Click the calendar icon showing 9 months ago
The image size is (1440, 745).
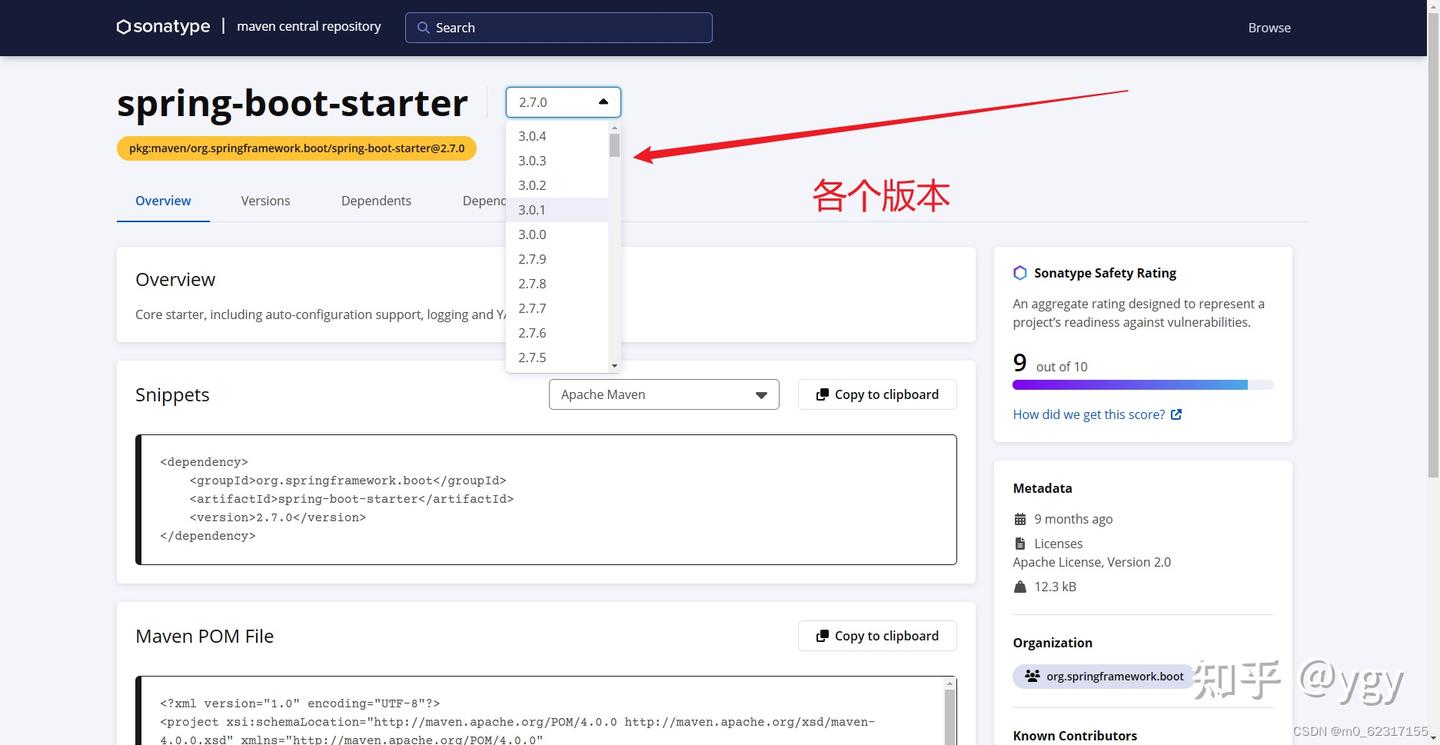[x=1020, y=519]
